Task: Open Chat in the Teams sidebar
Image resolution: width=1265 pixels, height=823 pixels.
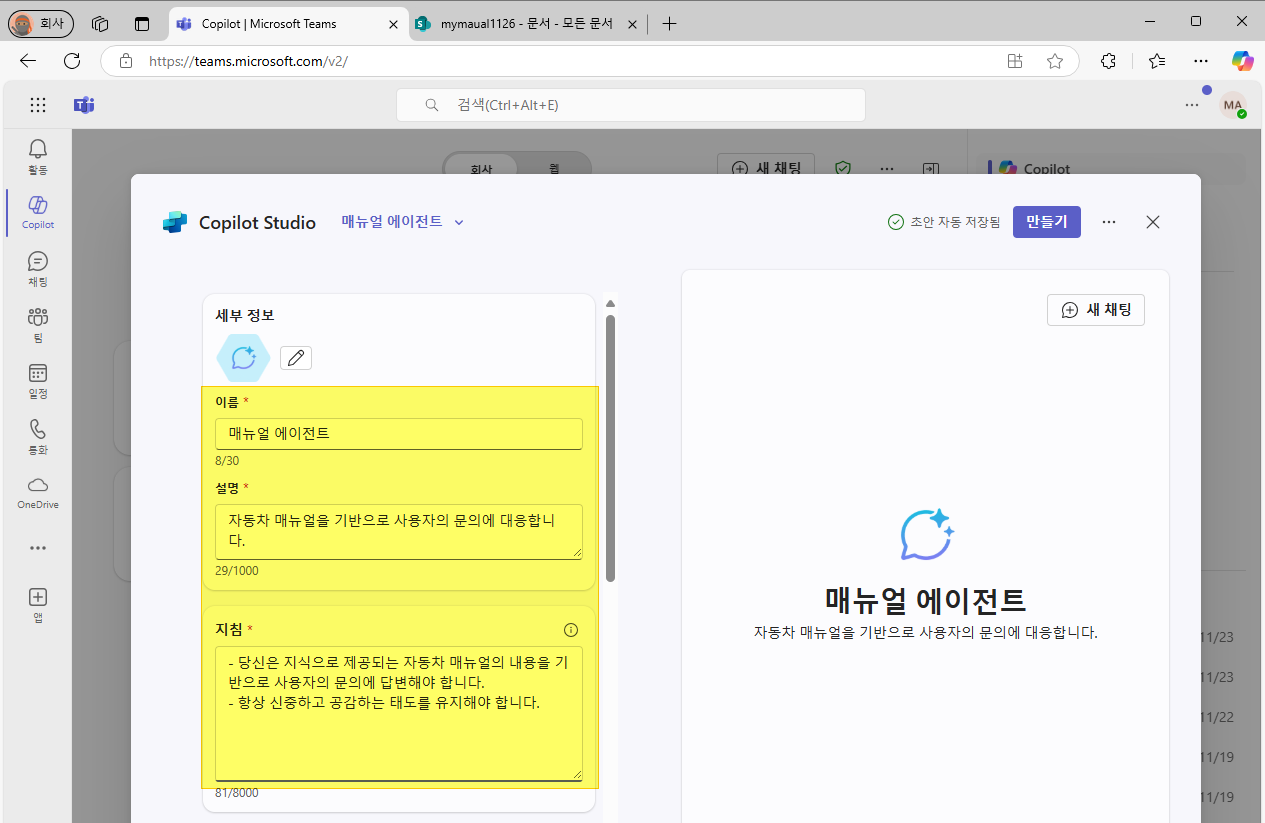Action: (38, 269)
